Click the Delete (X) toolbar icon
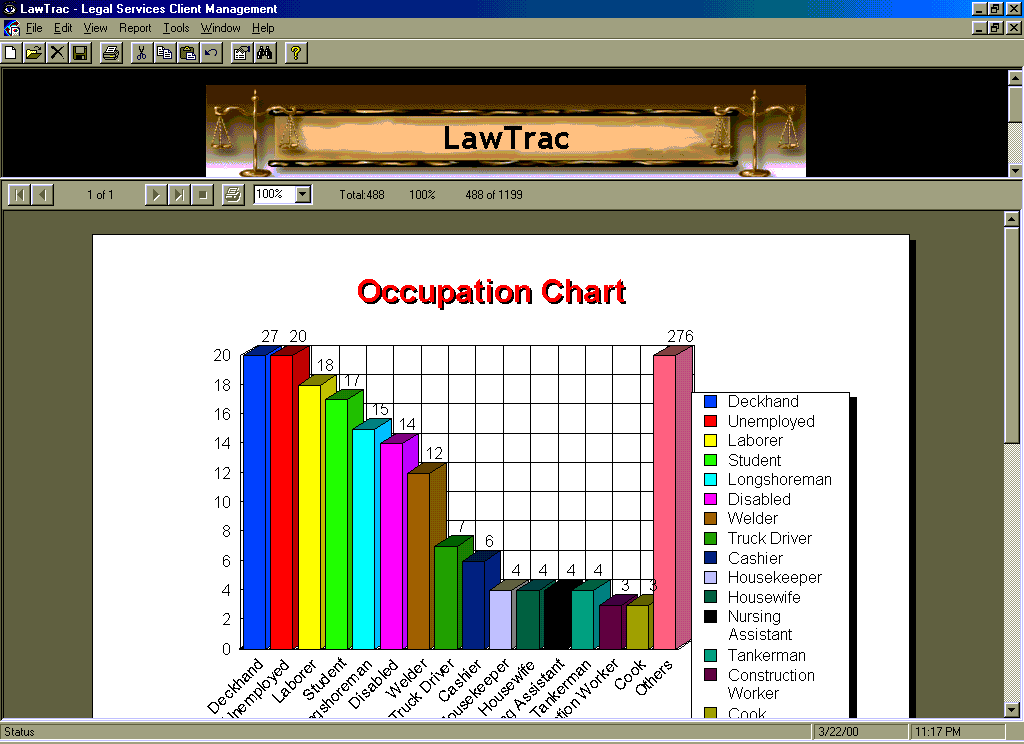Image resolution: width=1024 pixels, height=744 pixels. pyautogui.click(x=57, y=53)
